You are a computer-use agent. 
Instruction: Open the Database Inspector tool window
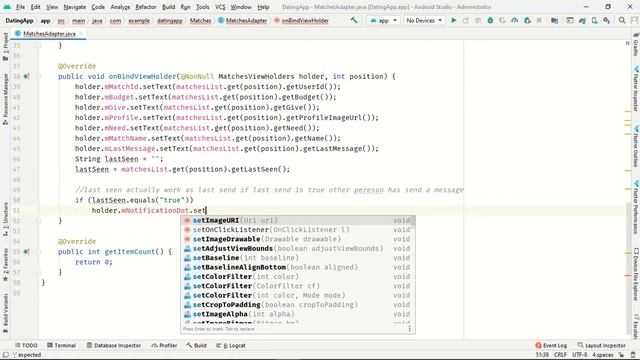pyautogui.click(x=113, y=345)
